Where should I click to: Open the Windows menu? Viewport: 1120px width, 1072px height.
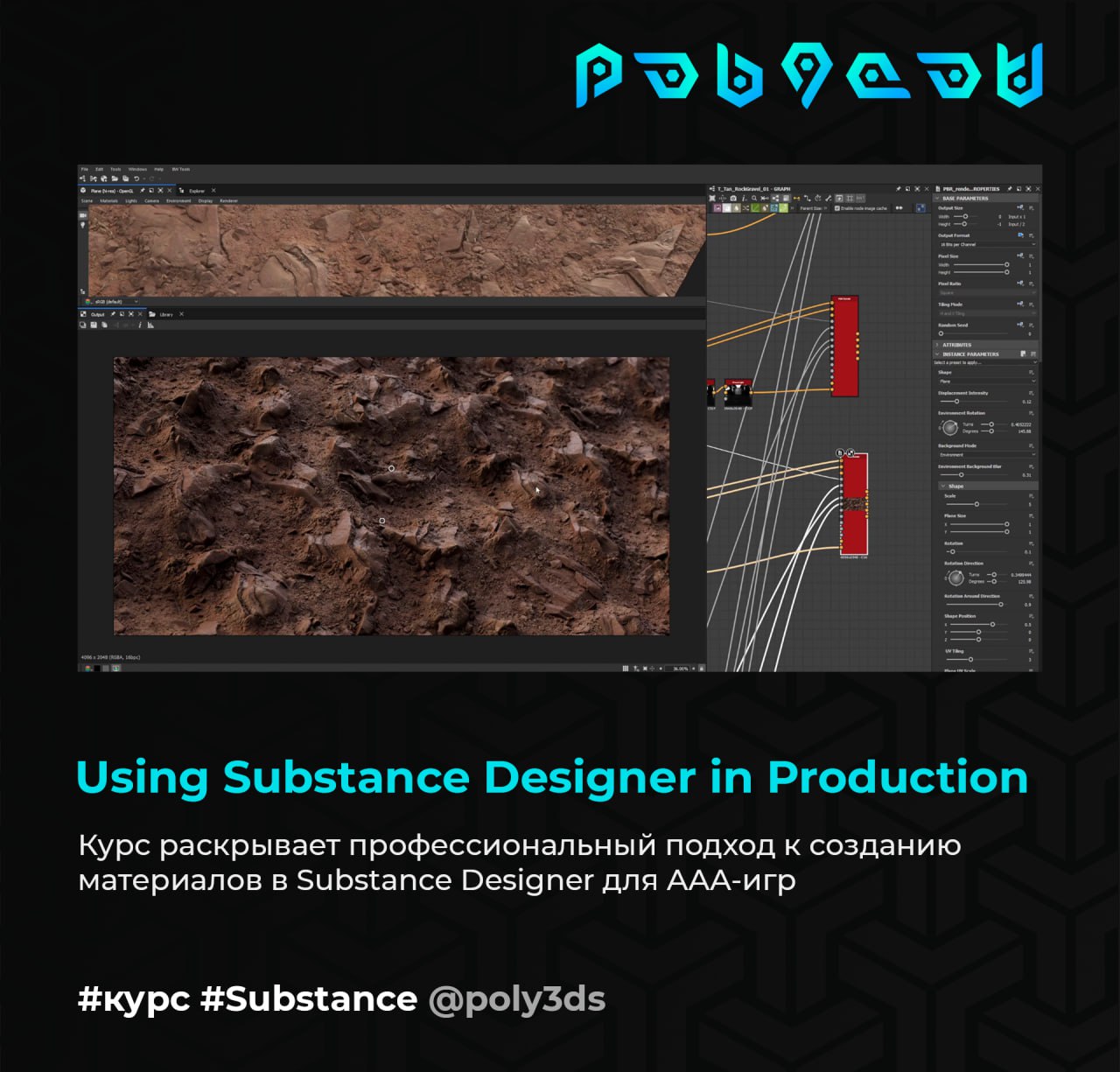pyautogui.click(x=137, y=170)
